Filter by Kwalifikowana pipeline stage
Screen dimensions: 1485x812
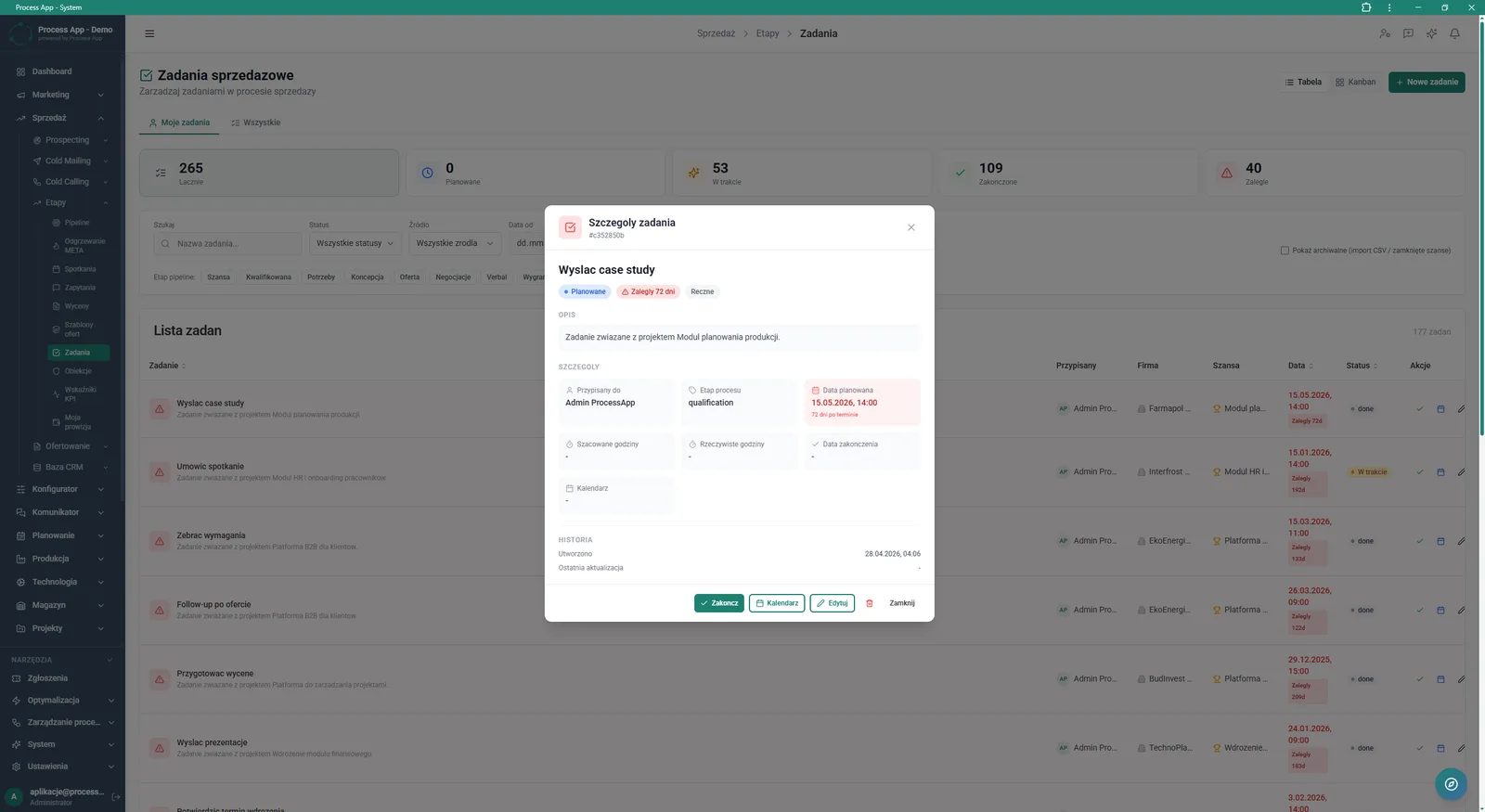(268, 277)
